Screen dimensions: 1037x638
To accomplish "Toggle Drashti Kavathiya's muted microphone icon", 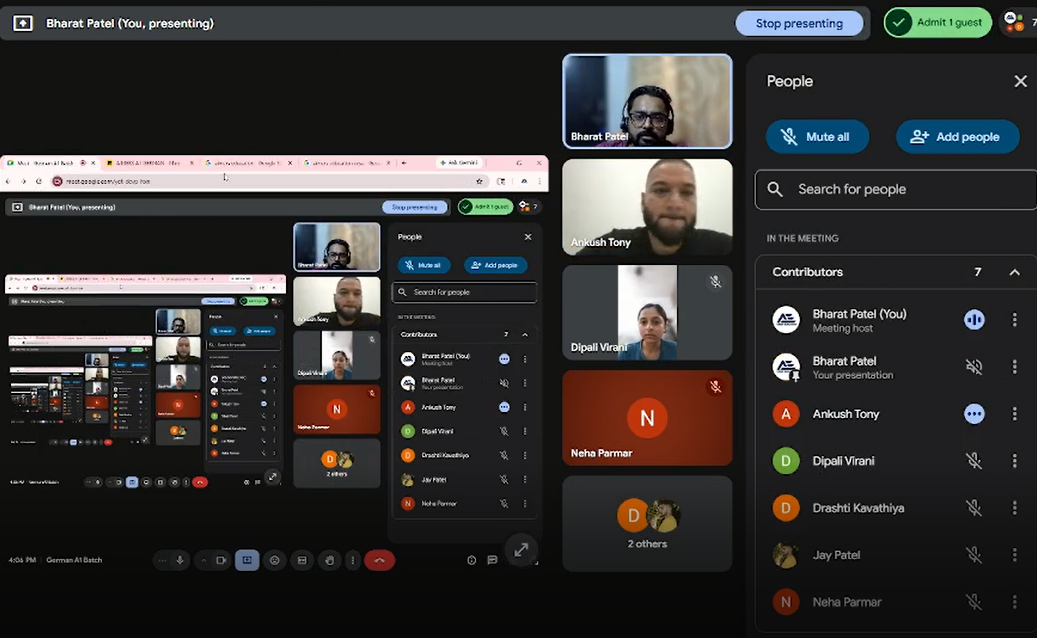I will 974,508.
